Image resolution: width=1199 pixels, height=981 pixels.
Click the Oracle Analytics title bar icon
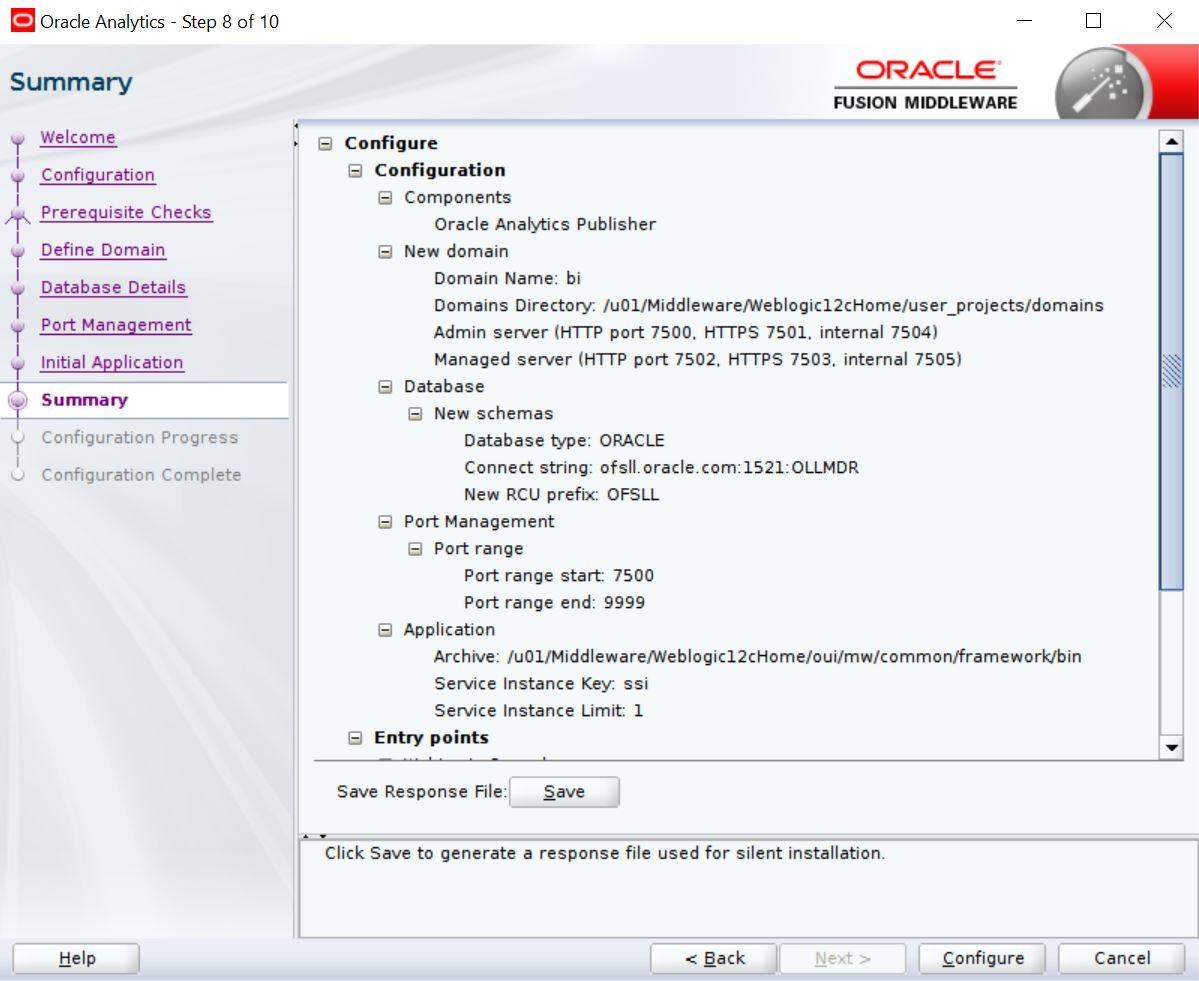pyautogui.click(x=22, y=21)
